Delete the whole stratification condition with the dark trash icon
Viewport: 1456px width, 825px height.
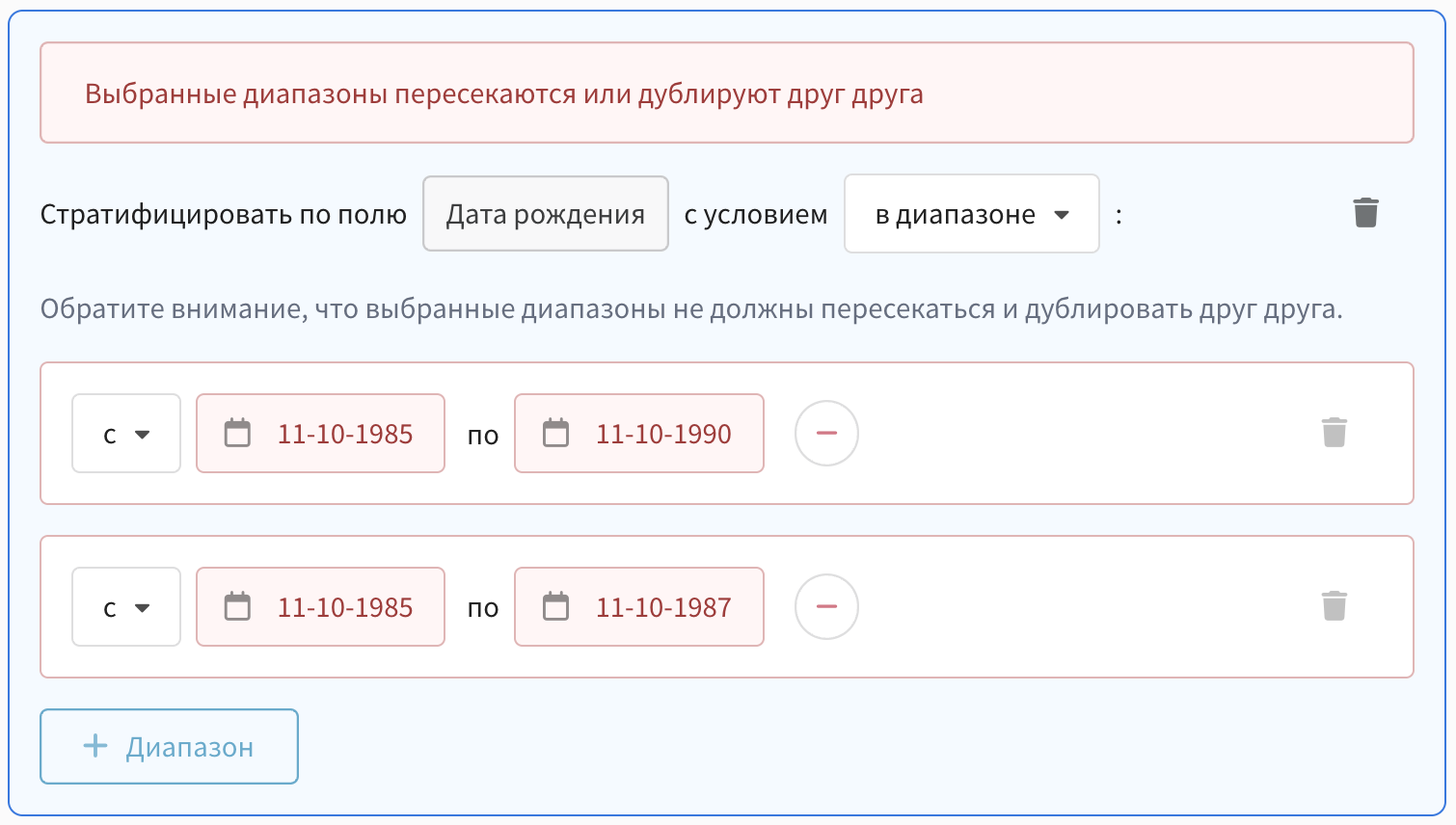coord(1365,213)
